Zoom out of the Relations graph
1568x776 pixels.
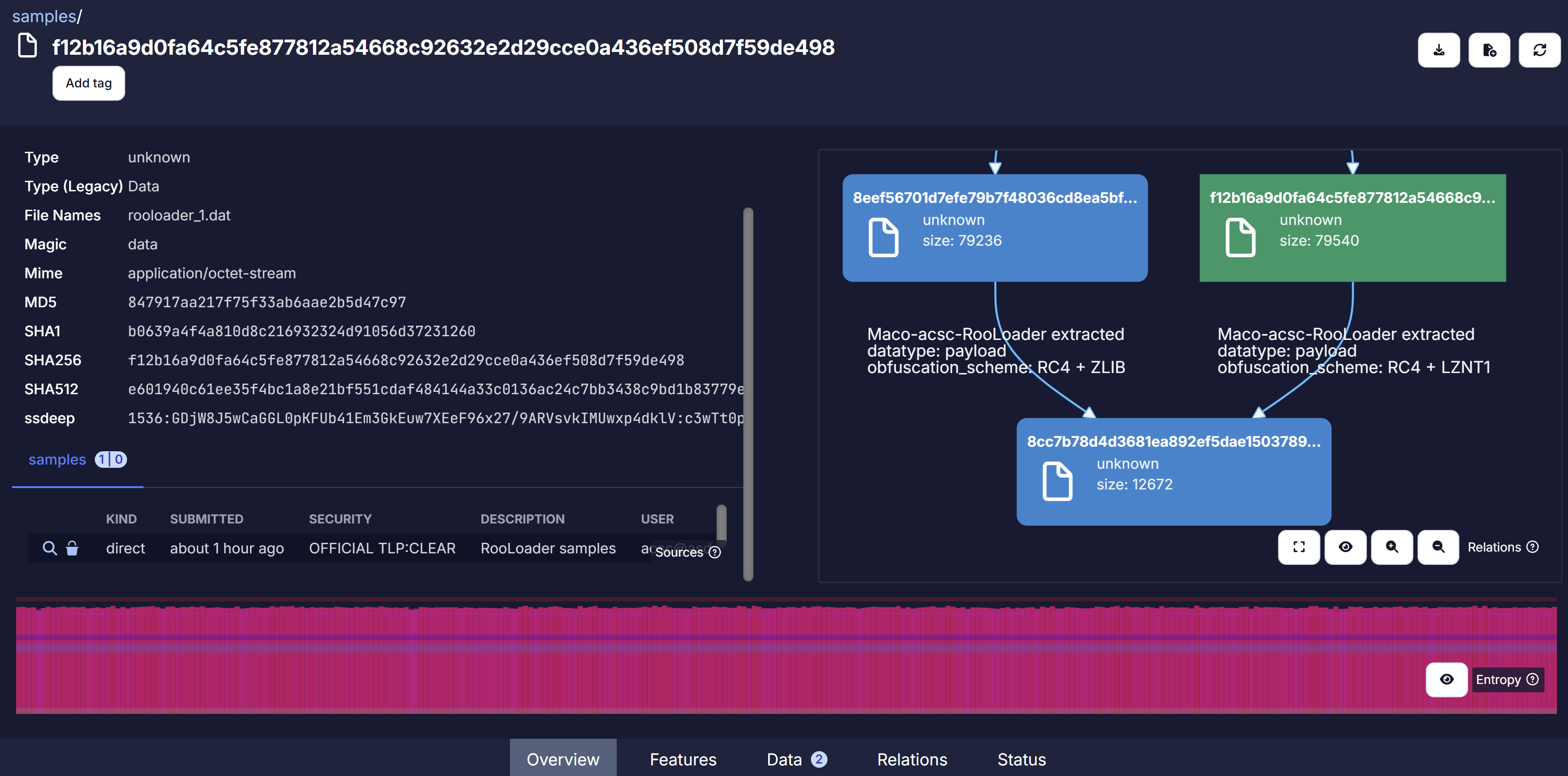1438,547
